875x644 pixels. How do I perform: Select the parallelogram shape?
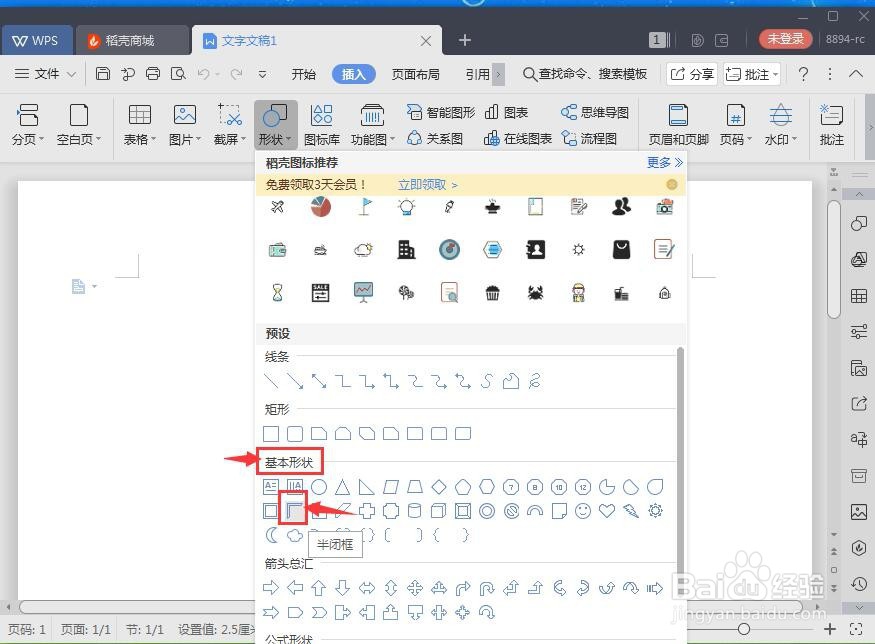391,487
